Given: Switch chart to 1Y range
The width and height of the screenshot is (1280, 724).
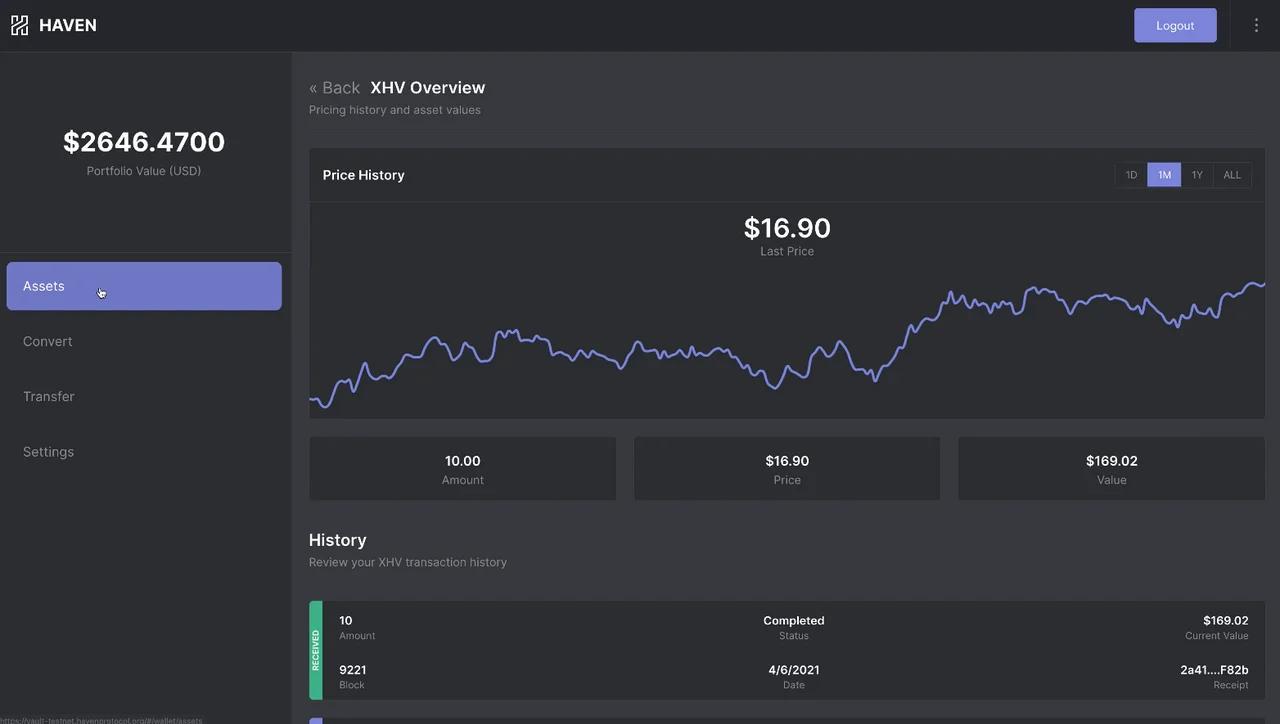Looking at the screenshot, I should (x=1194, y=173).
